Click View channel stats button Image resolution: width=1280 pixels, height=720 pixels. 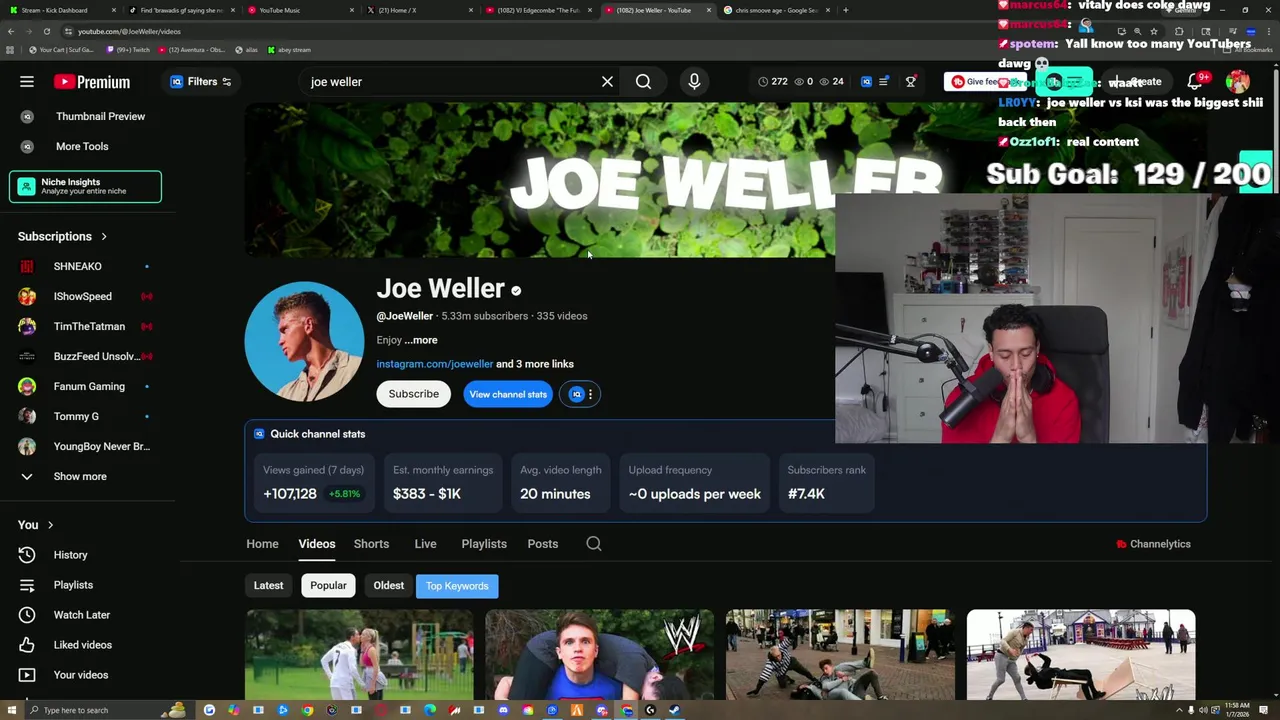point(508,394)
